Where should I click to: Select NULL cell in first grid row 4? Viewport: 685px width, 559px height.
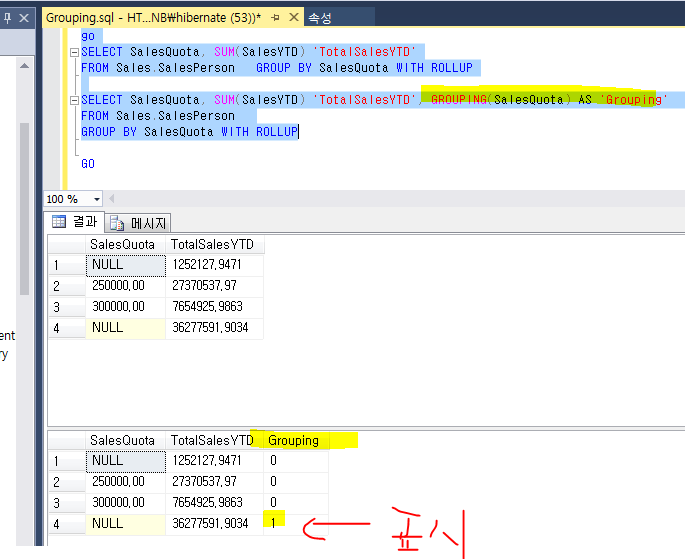point(126,328)
